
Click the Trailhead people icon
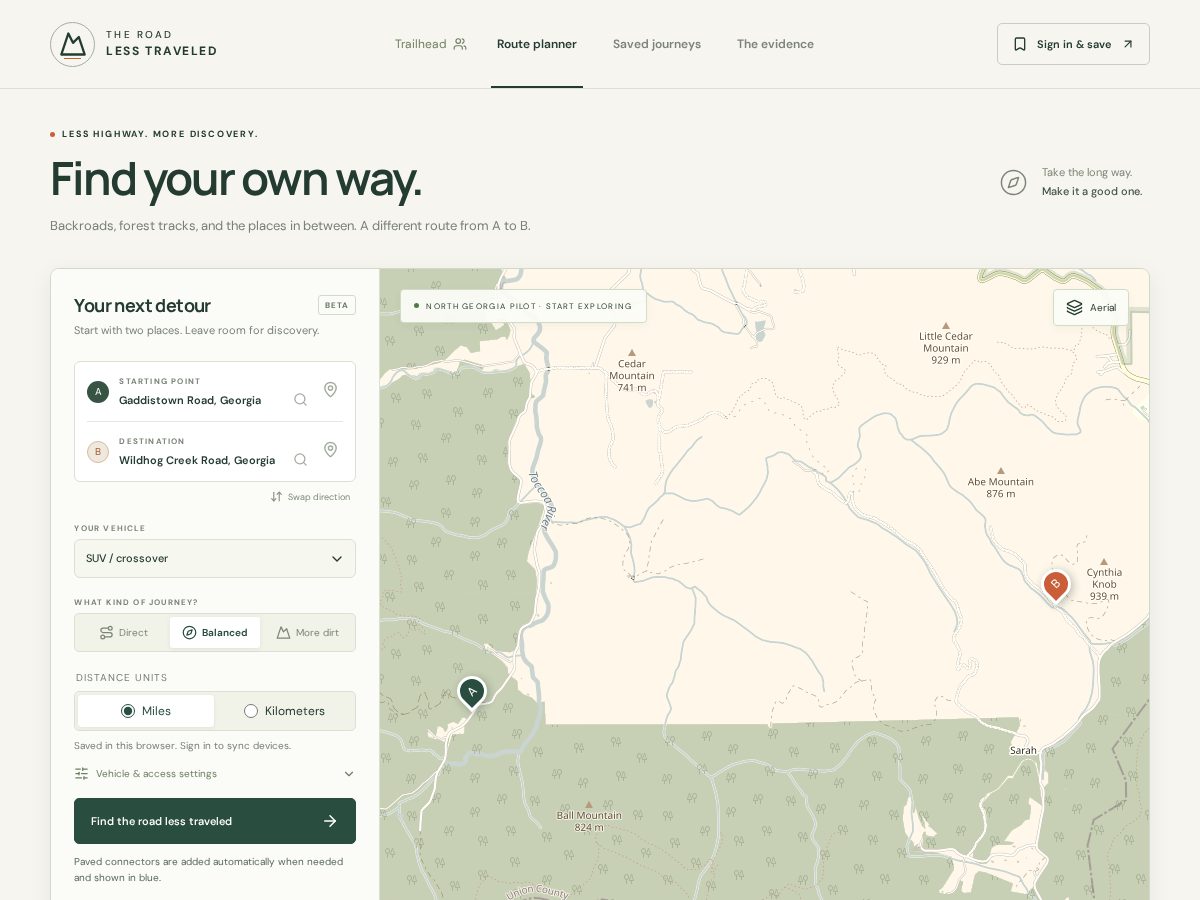[460, 44]
